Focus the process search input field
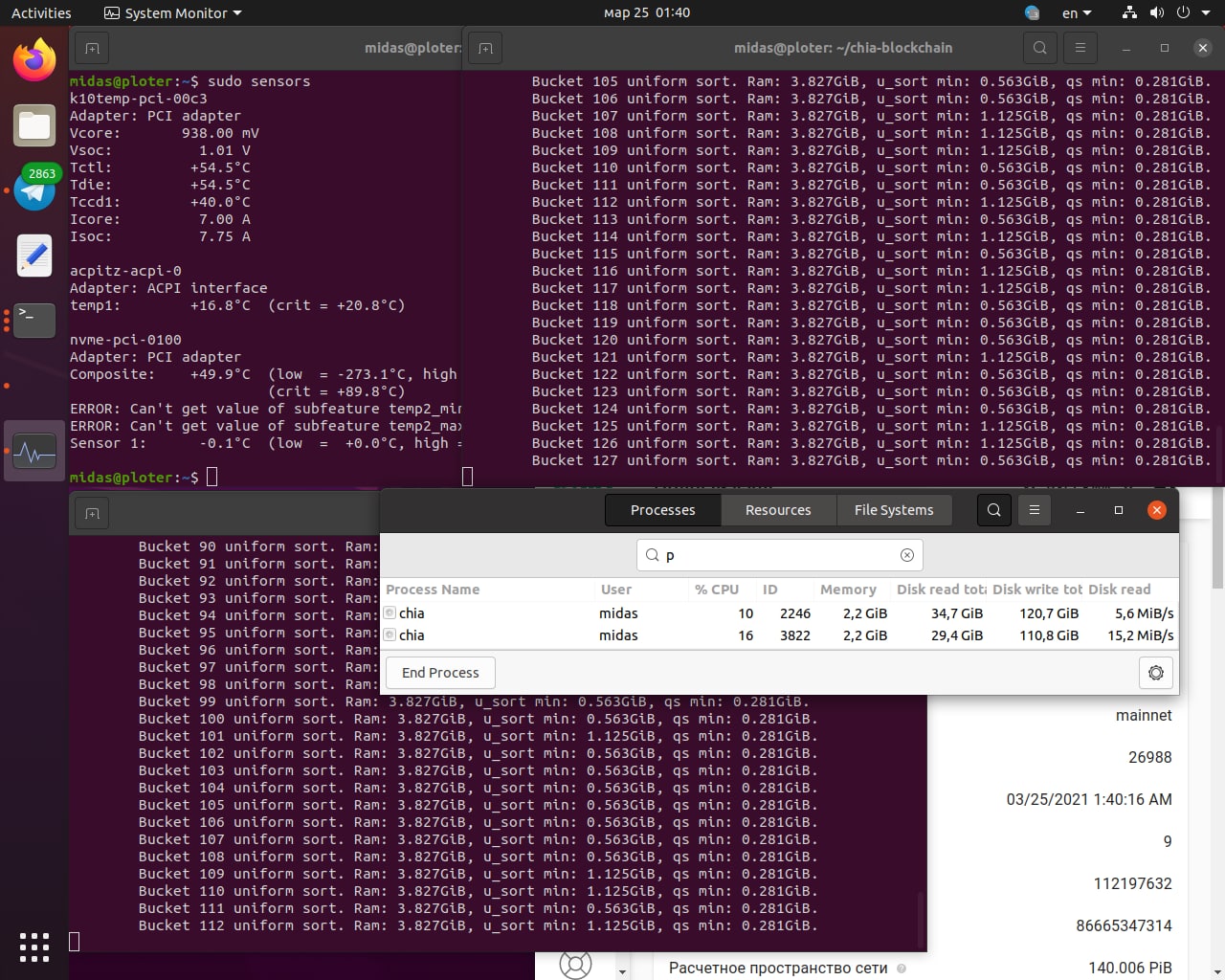1225x980 pixels. pos(779,555)
